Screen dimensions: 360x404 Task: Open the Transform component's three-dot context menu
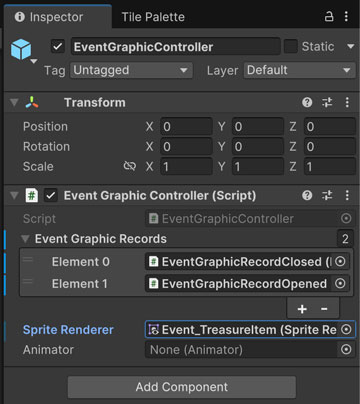coord(347,102)
